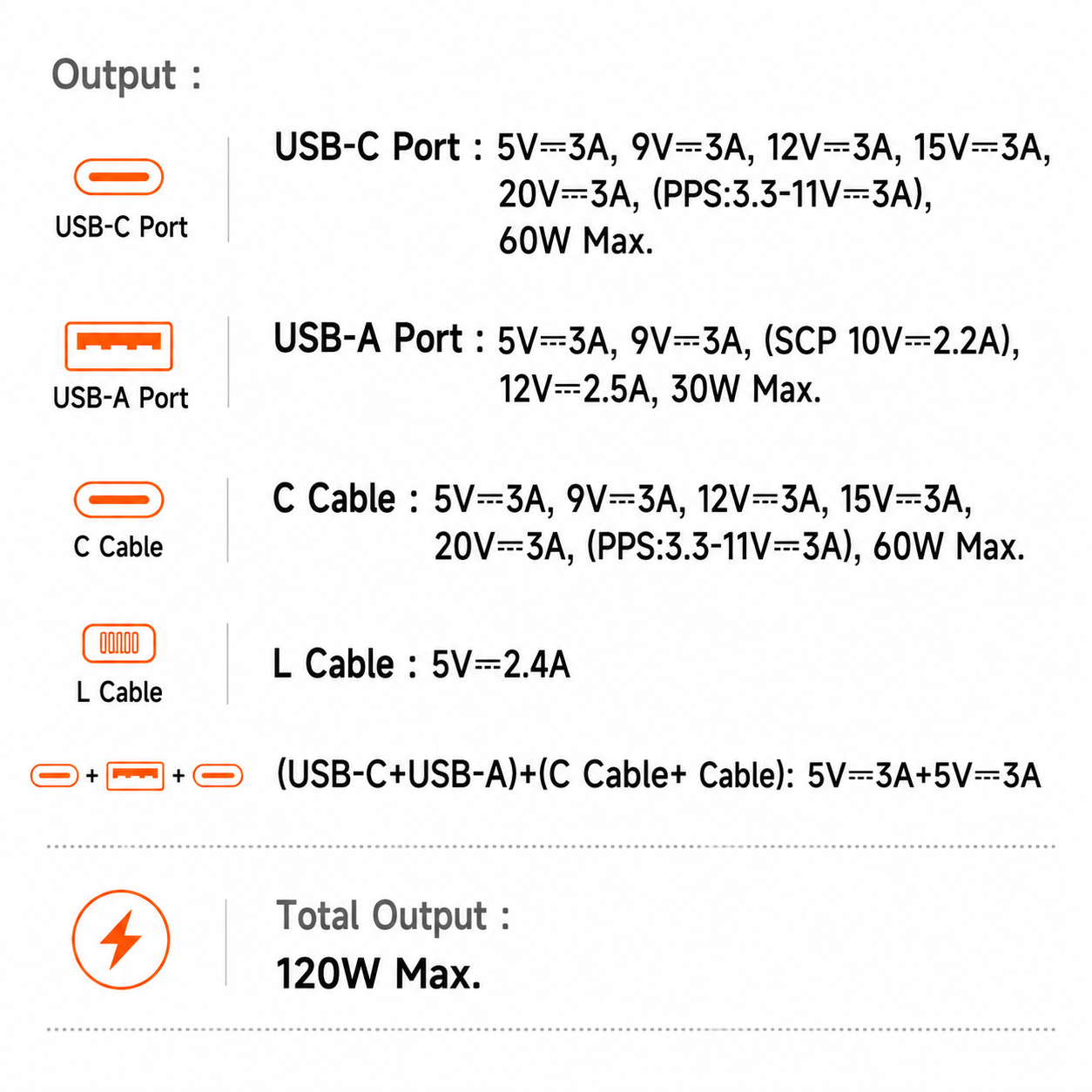
Task: Click the '(SCP 10V⎓2.2A)' specification
Action: click(892, 341)
